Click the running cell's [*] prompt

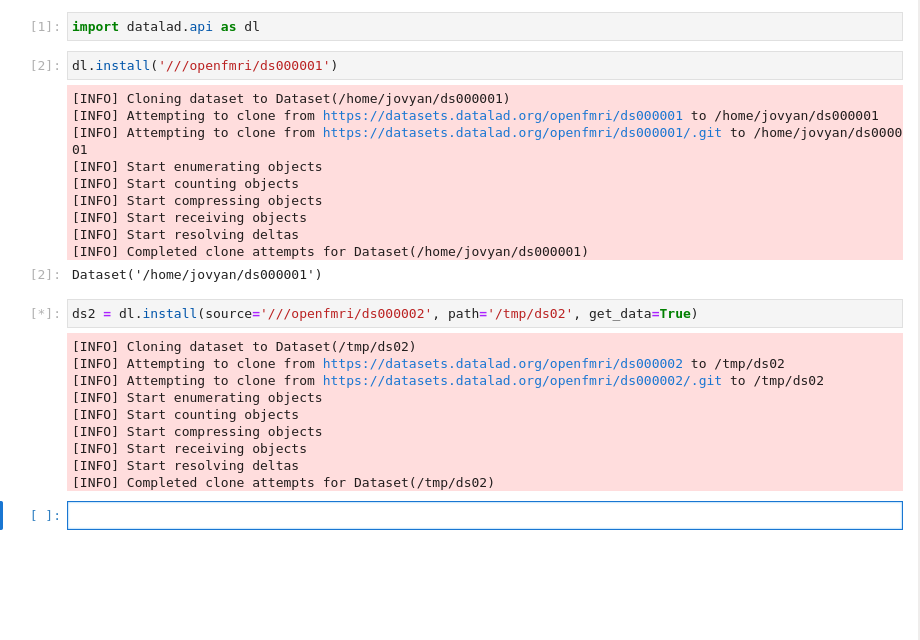tap(44, 313)
